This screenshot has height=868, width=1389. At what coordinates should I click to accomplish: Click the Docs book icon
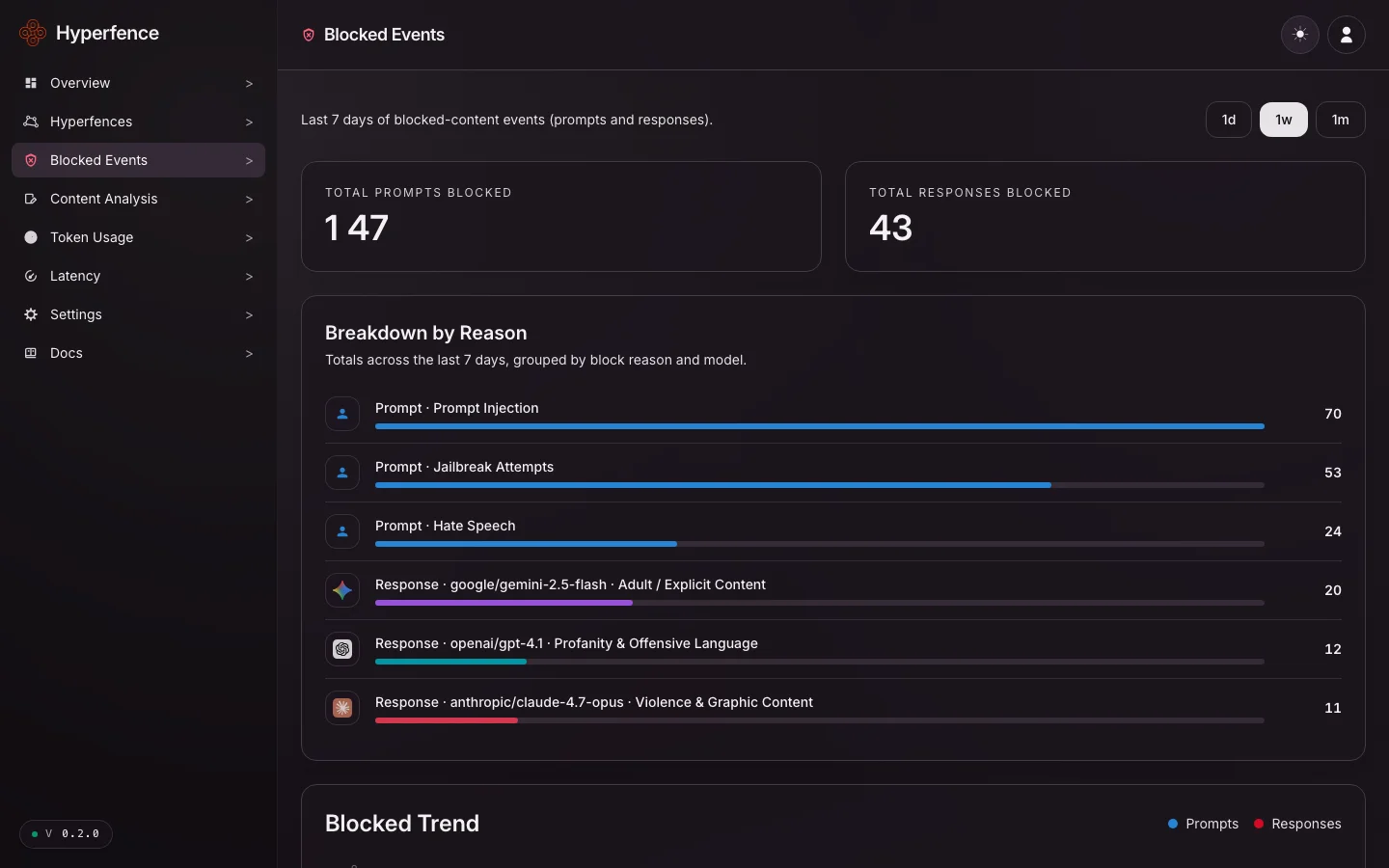(x=31, y=353)
